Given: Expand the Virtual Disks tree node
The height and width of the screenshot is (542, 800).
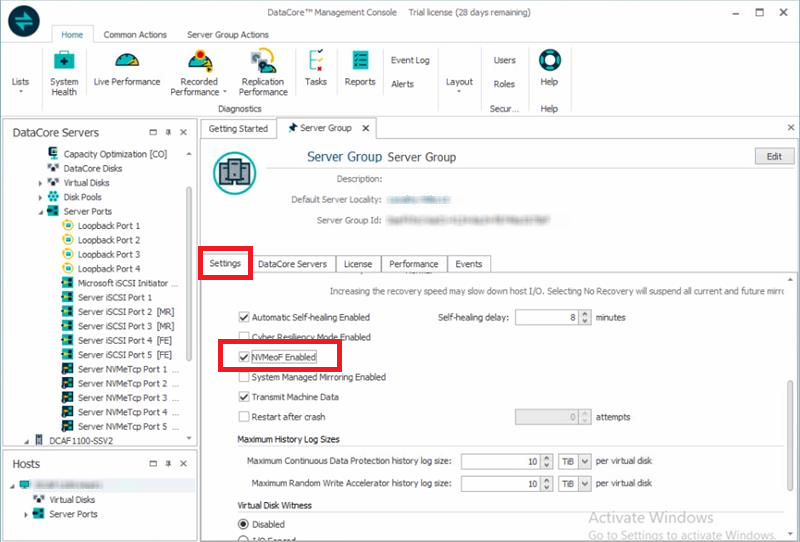Looking at the screenshot, I should [41, 183].
